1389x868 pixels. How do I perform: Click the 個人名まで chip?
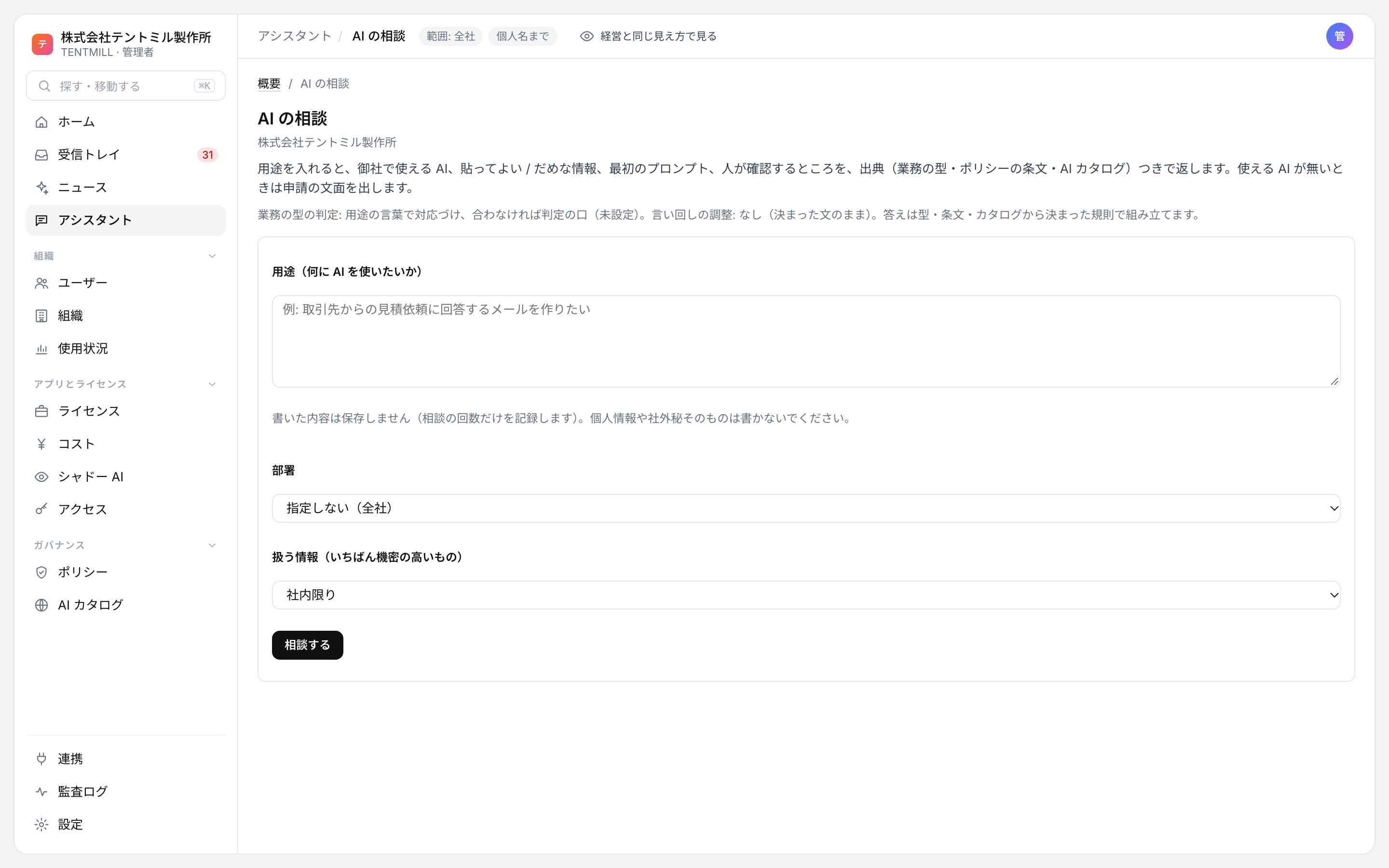522,36
